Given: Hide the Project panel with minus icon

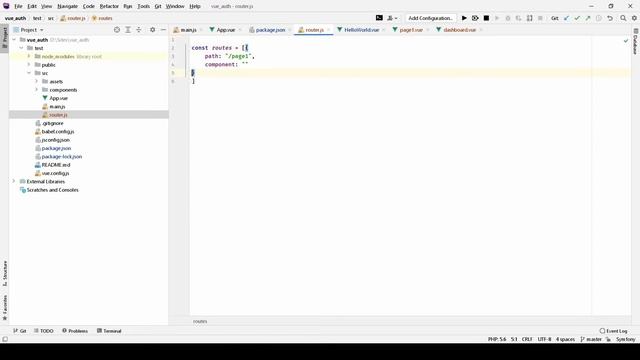Looking at the screenshot, I should coord(163,30).
